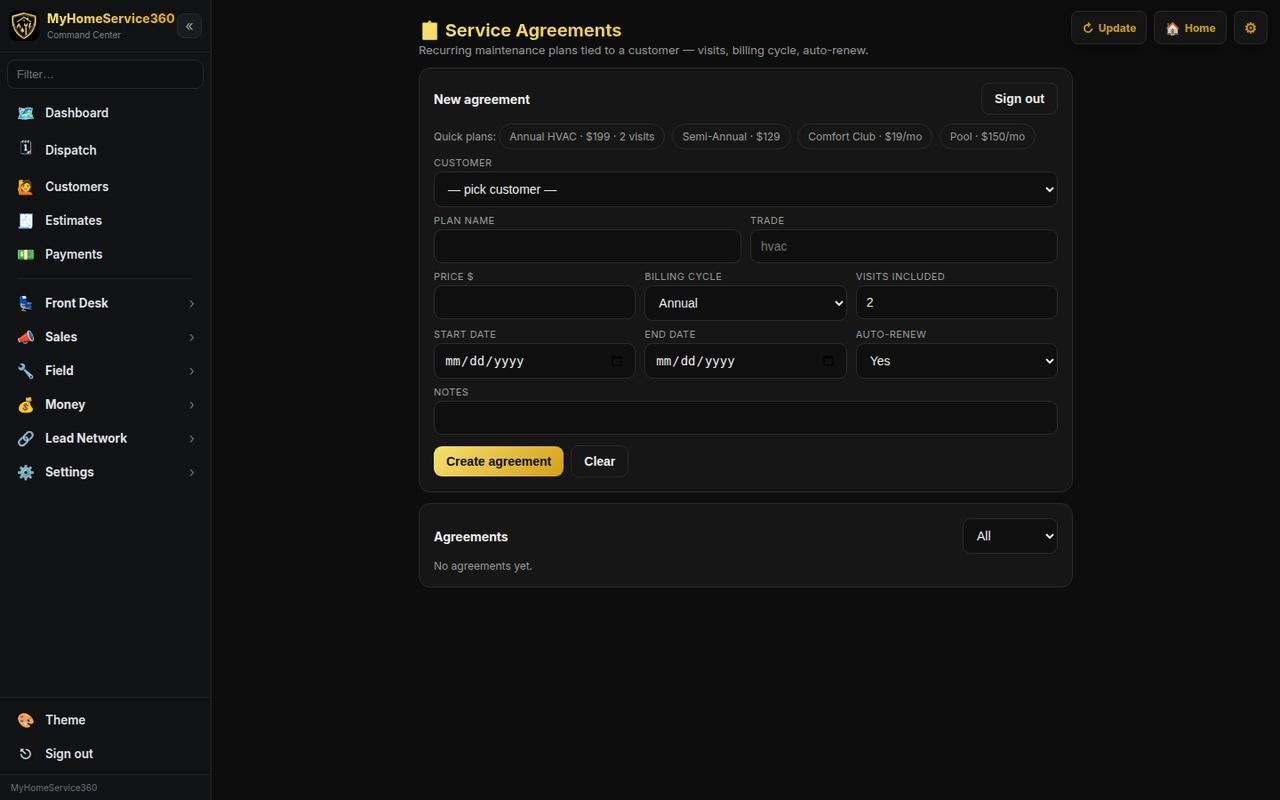1280x800 pixels.
Task: Click the Clear button
Action: click(600, 461)
